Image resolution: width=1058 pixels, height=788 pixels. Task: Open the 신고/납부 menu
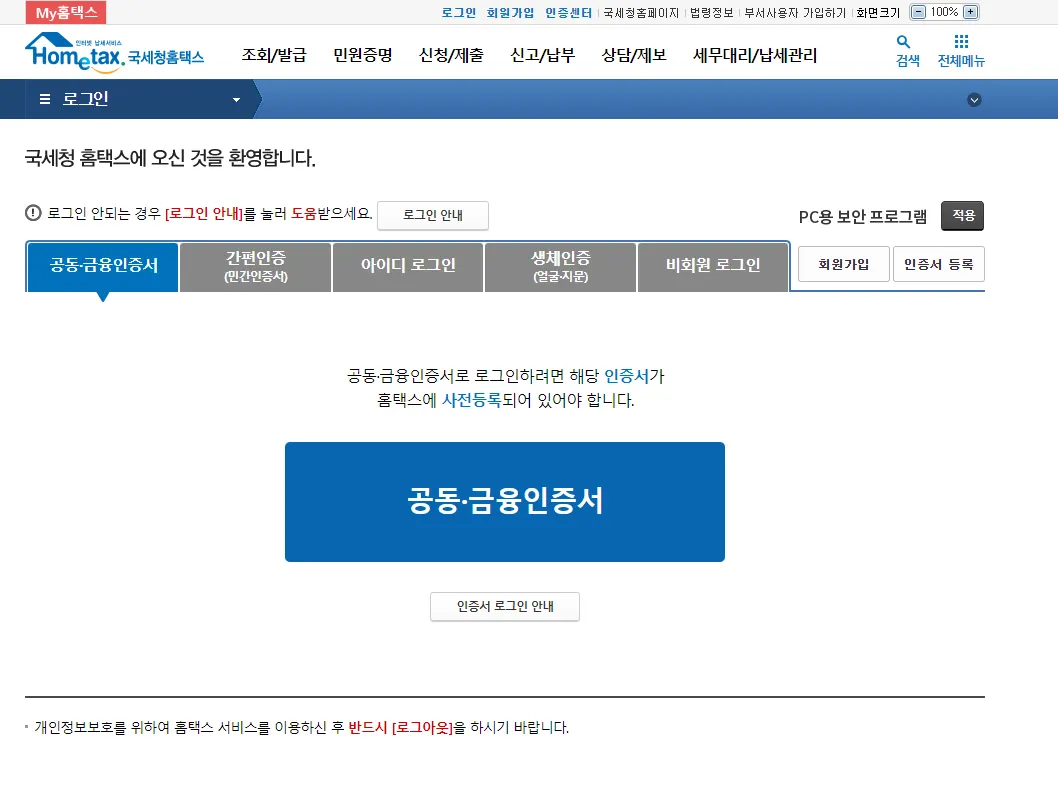542,55
